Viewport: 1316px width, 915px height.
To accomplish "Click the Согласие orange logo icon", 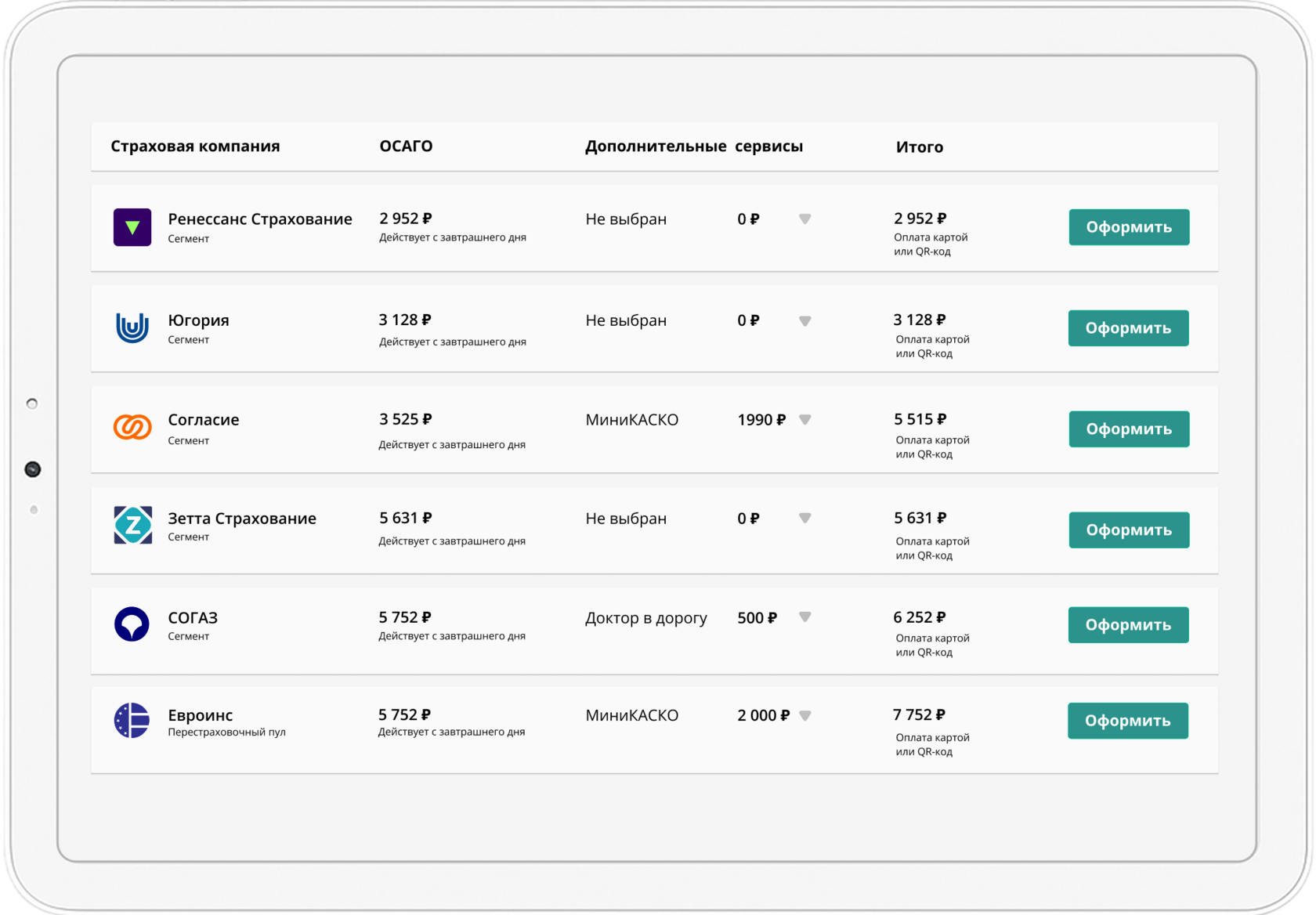I will point(132,427).
